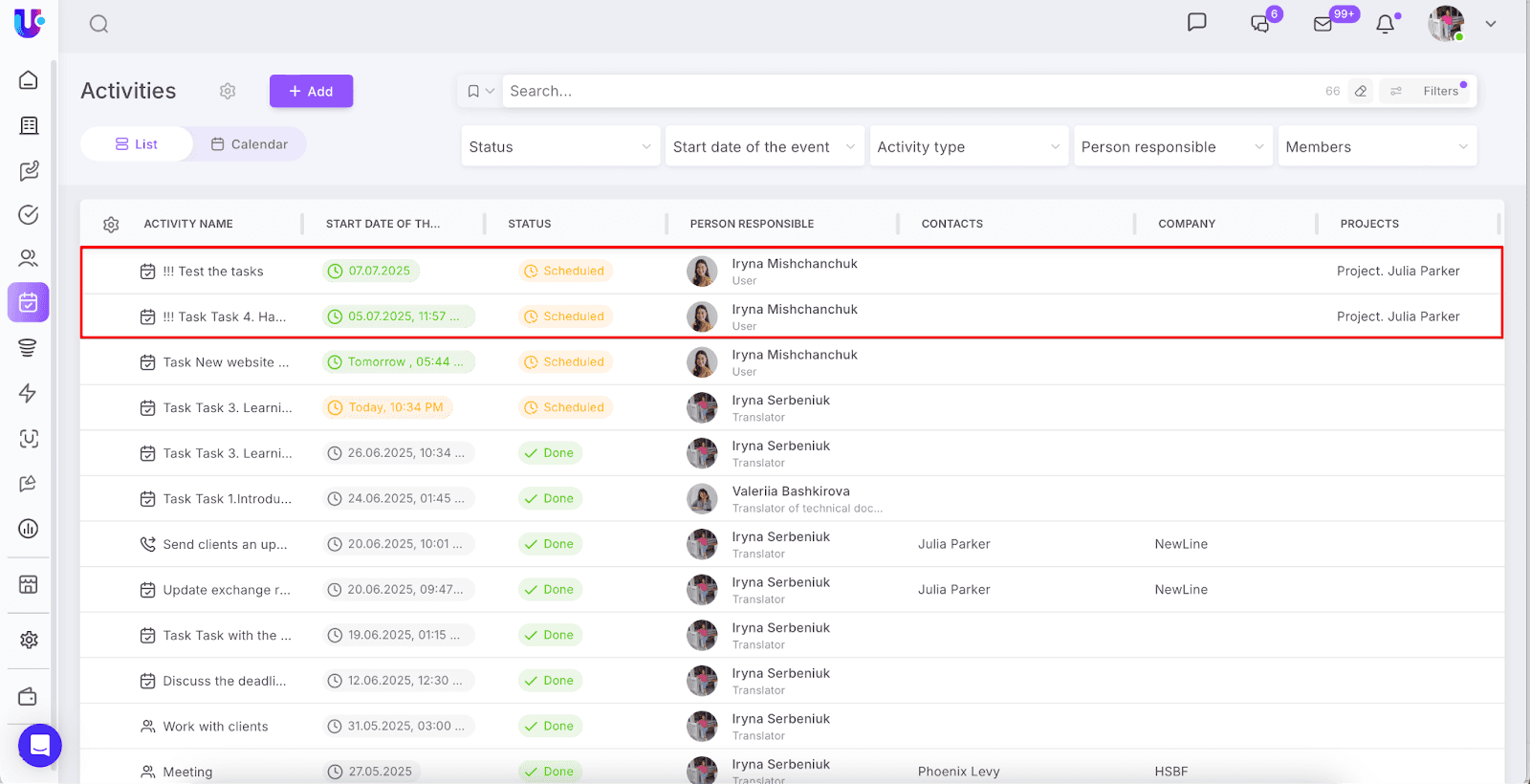Click the Search input field
This screenshot has height=784, width=1530.
tap(908, 91)
